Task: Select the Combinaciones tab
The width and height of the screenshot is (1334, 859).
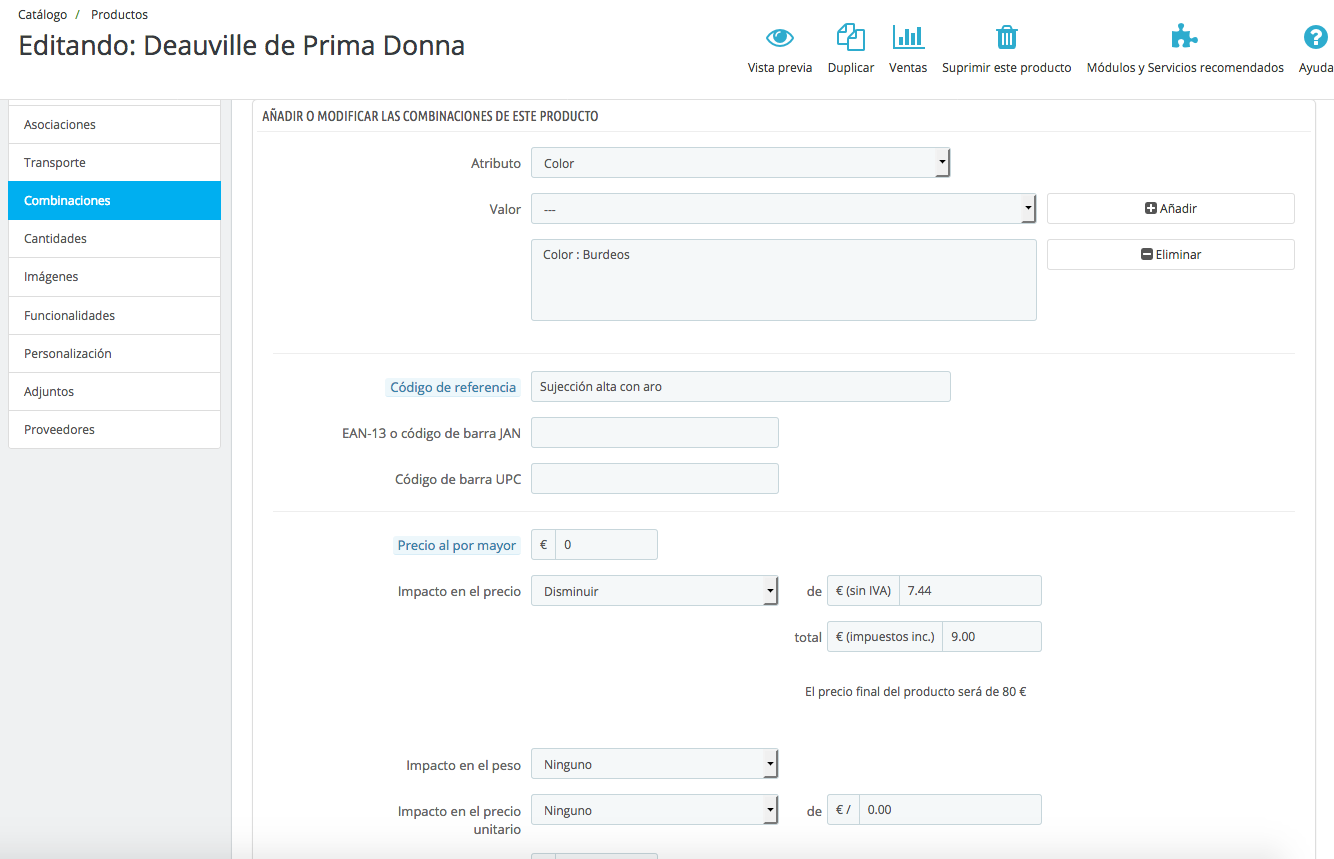Action: tap(114, 201)
